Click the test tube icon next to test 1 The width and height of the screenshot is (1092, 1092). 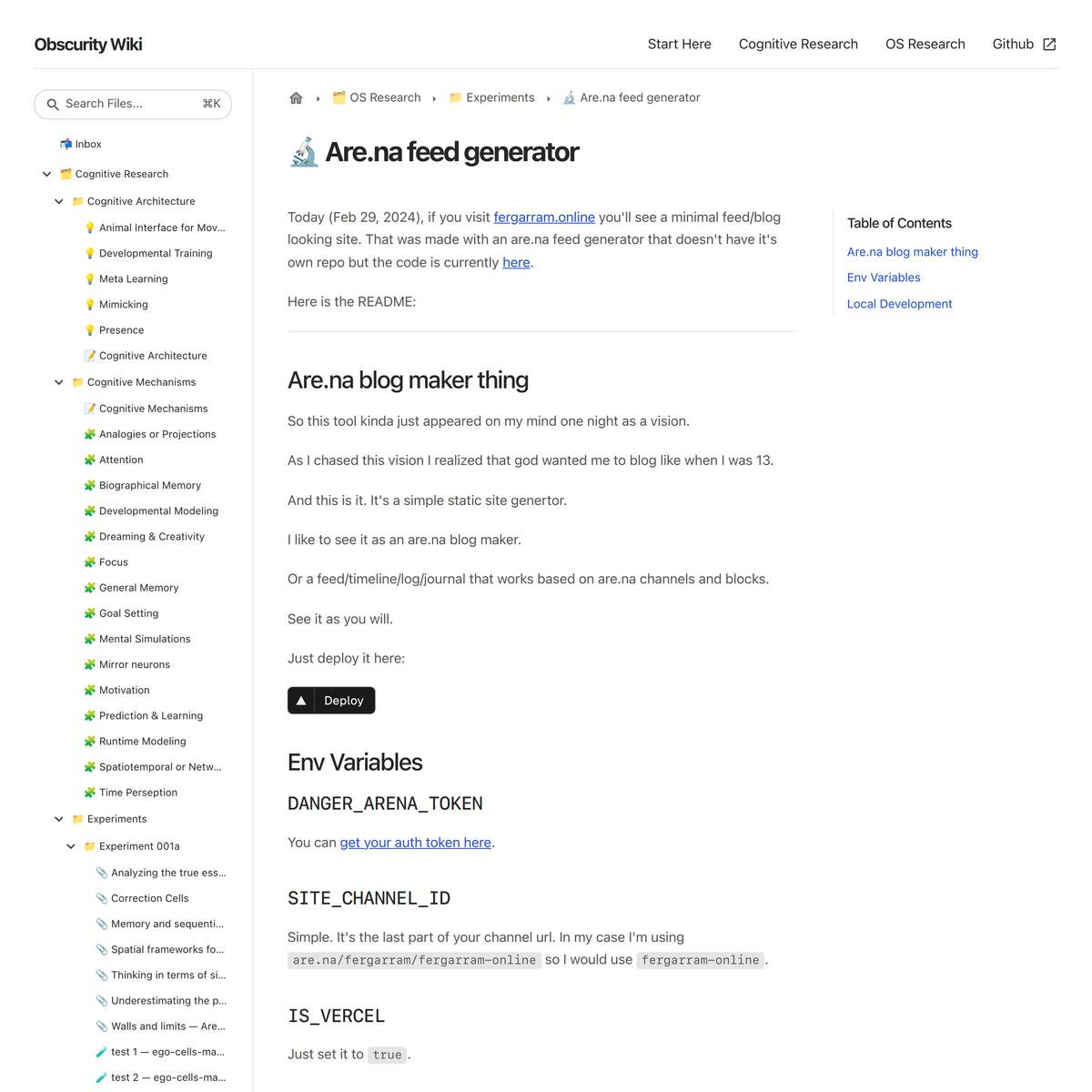tap(101, 1051)
